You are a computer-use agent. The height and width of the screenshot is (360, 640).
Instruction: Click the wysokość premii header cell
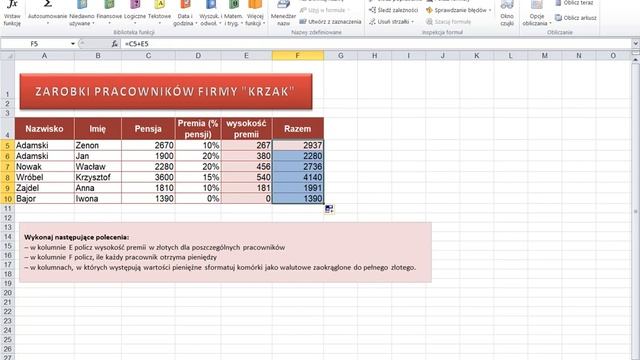246,129
